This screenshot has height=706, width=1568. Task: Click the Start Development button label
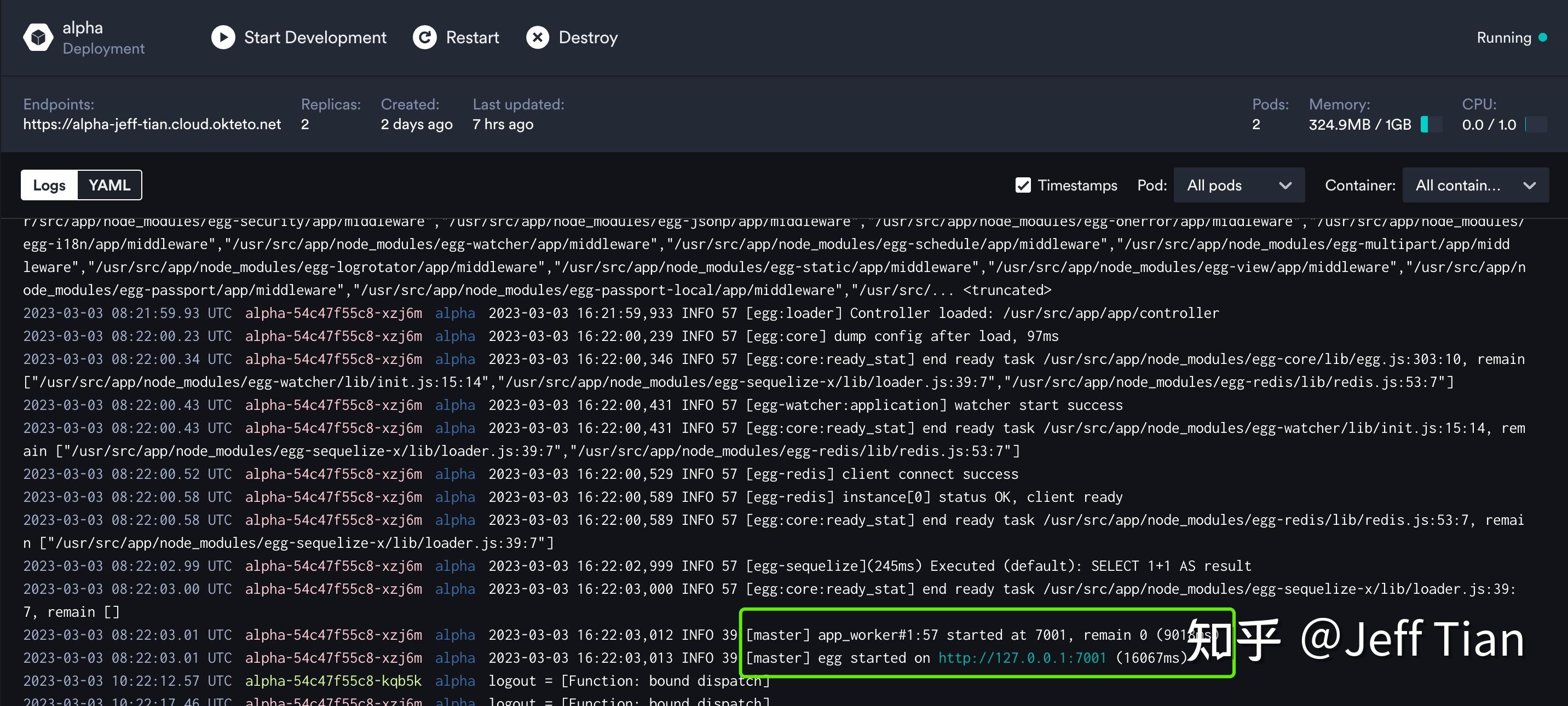[315, 38]
